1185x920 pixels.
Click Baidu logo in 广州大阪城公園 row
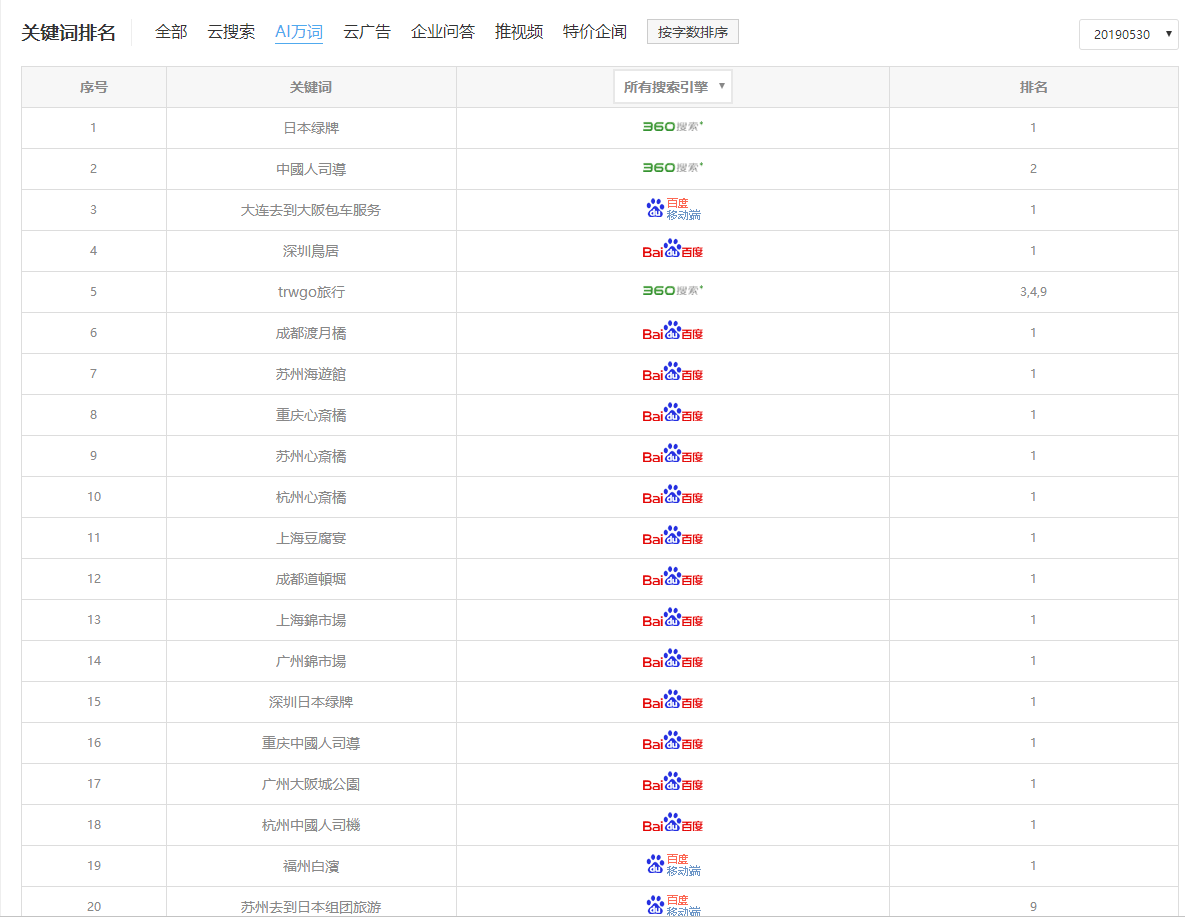pyautogui.click(x=673, y=783)
